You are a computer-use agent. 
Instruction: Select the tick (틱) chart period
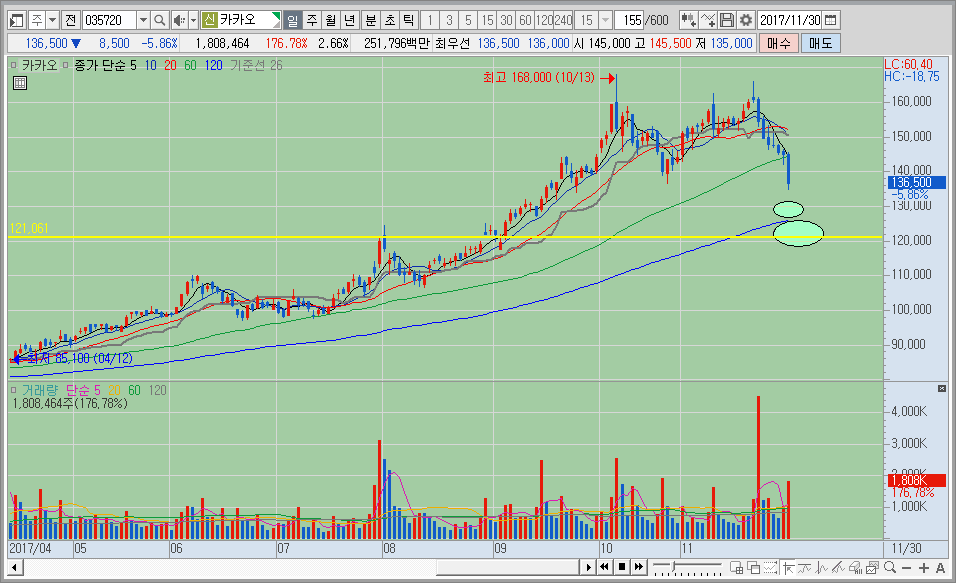(x=408, y=20)
